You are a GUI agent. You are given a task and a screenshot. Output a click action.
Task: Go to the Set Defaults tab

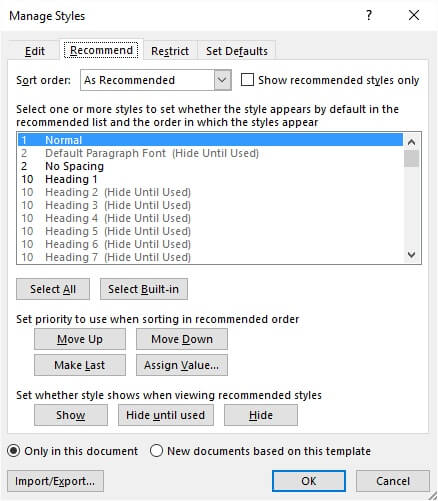237,51
